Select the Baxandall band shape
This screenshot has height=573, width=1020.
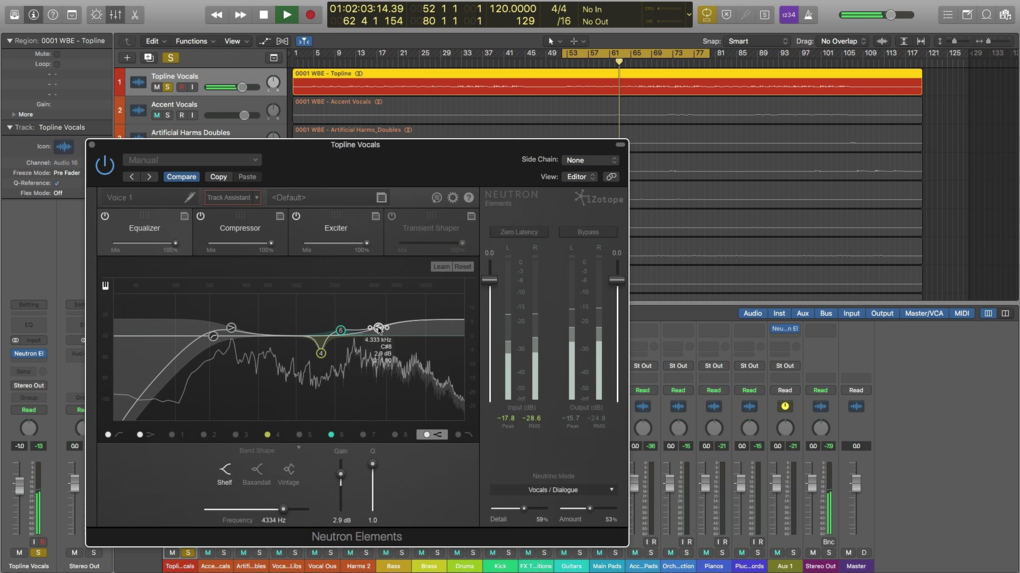[256, 473]
